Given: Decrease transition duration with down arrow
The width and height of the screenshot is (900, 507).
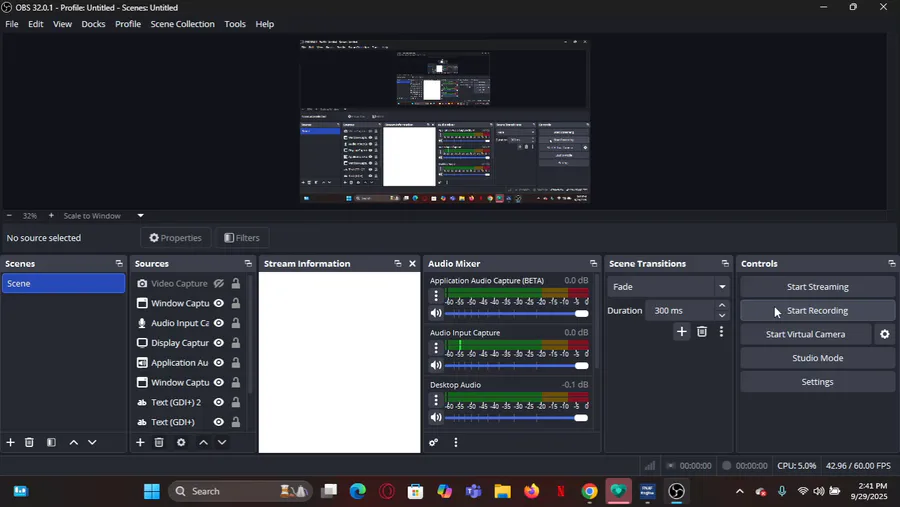Looking at the screenshot, I should [722, 315].
